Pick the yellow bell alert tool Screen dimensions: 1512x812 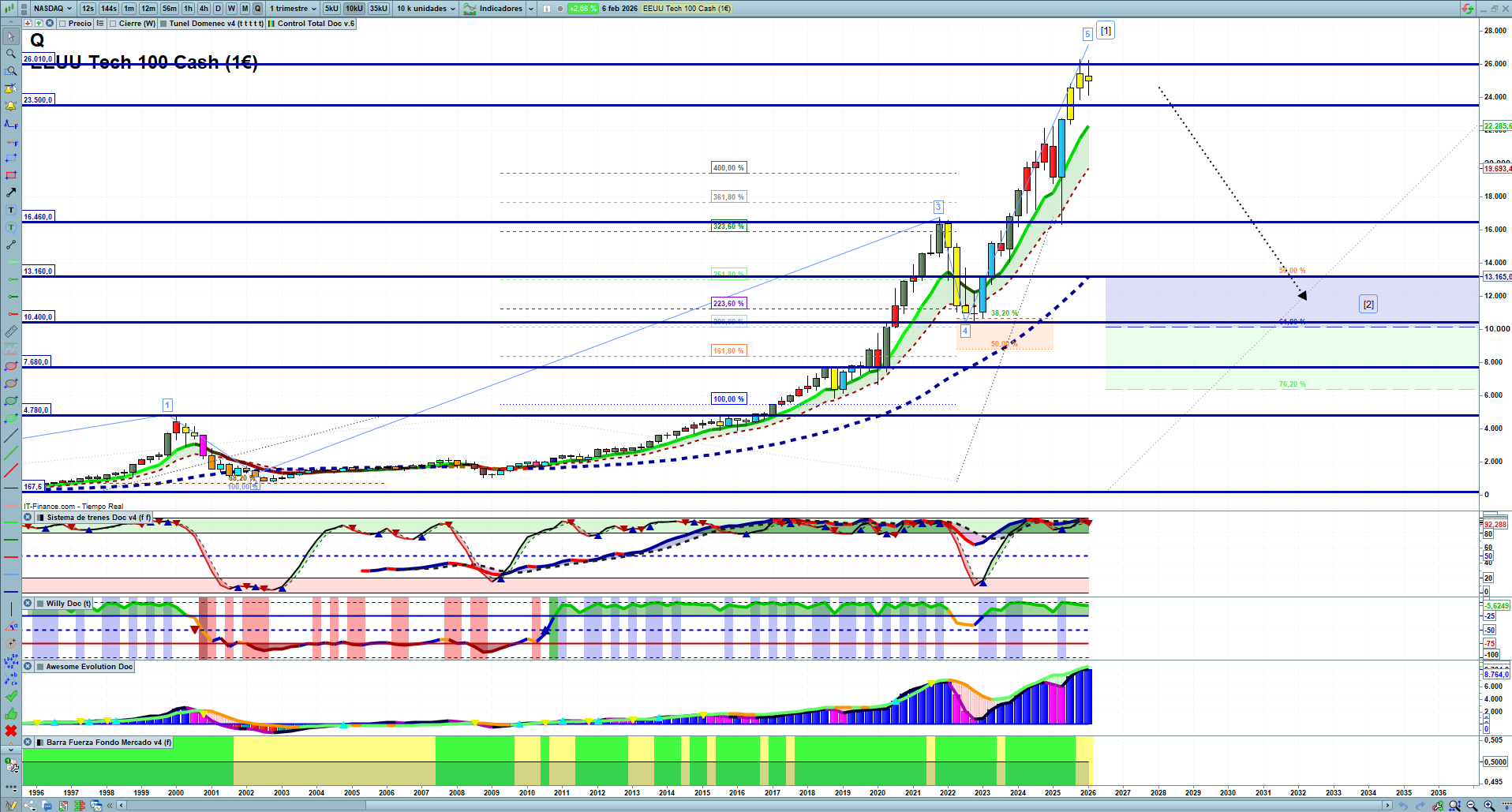pyautogui.click(x=11, y=106)
